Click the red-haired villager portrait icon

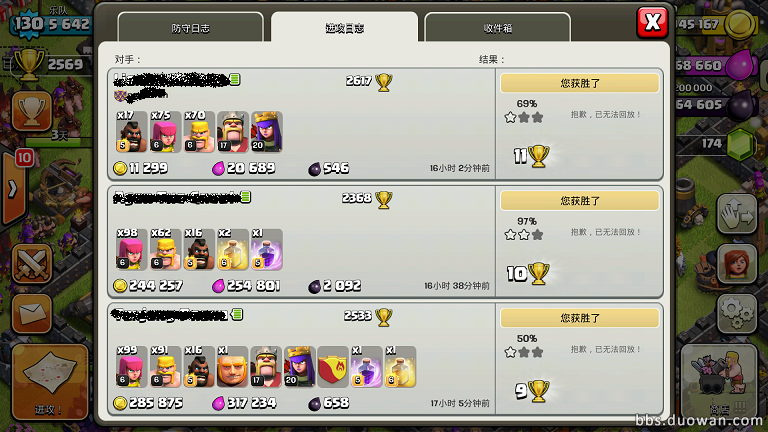point(737,264)
